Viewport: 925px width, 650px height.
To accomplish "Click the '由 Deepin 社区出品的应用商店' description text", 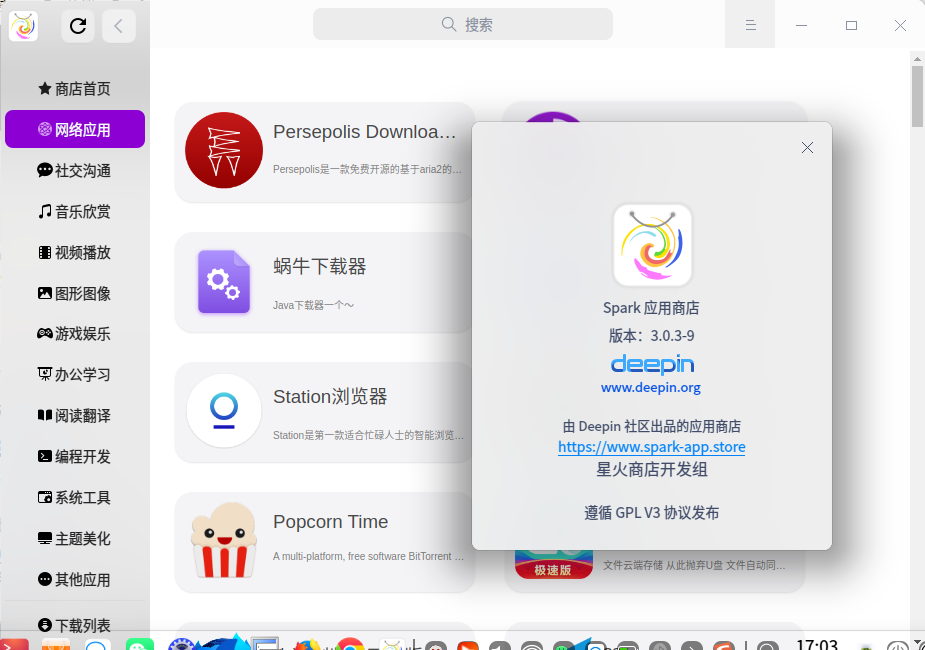I will pyautogui.click(x=652, y=426).
